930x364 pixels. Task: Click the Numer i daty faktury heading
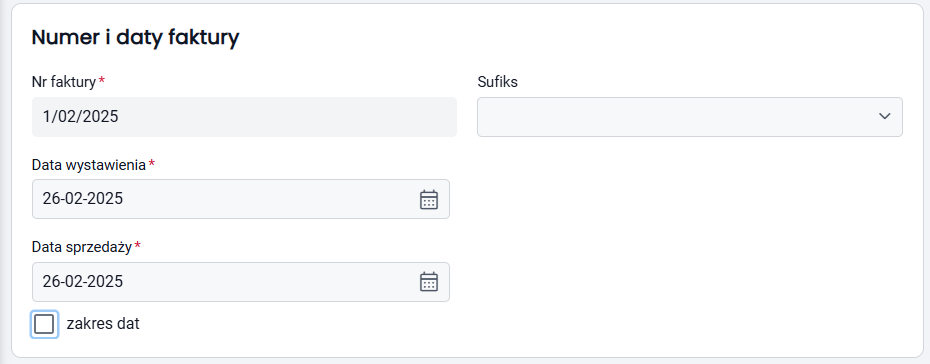click(x=135, y=37)
